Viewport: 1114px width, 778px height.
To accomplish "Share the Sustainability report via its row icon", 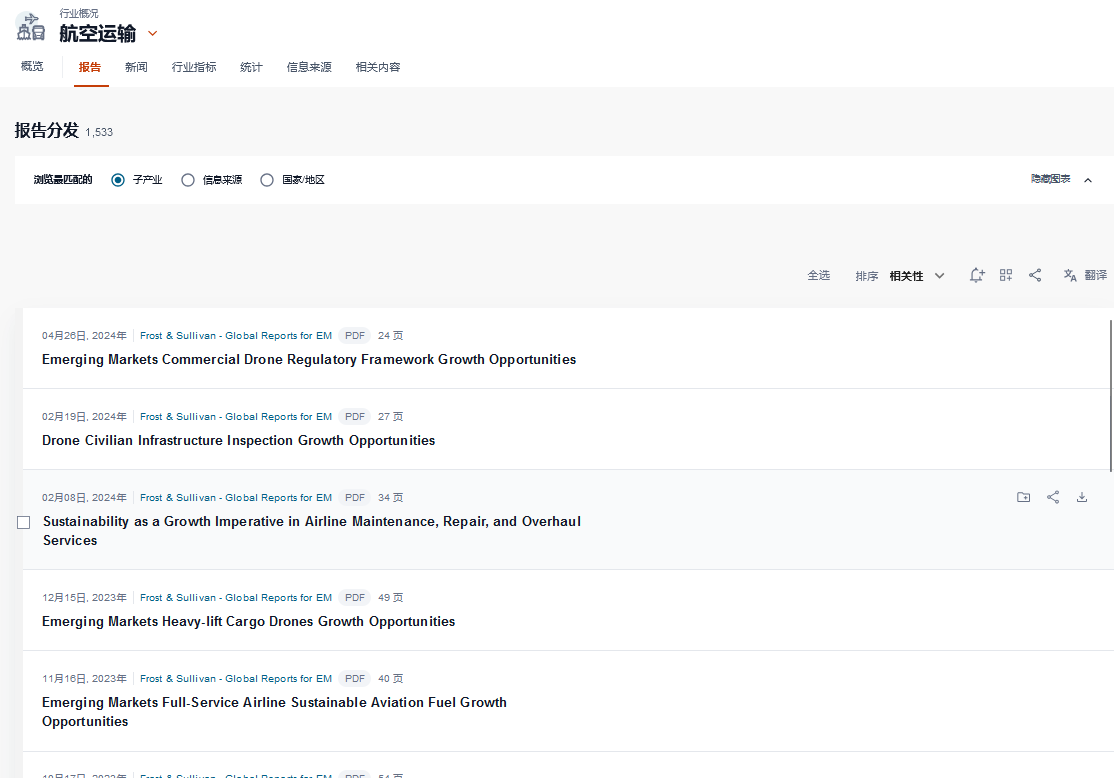I will (x=1053, y=497).
